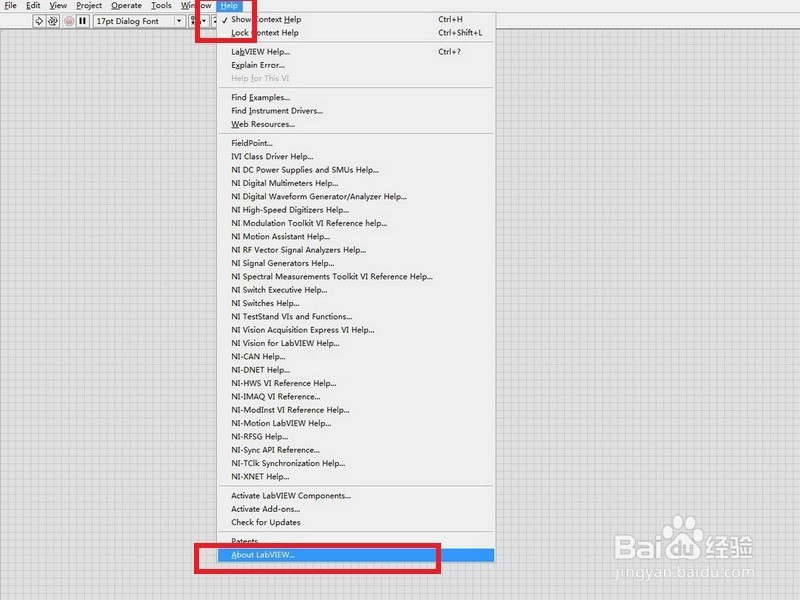Open NI-Motion LabVIEW Help...
The width and height of the screenshot is (800, 600).
point(356,423)
